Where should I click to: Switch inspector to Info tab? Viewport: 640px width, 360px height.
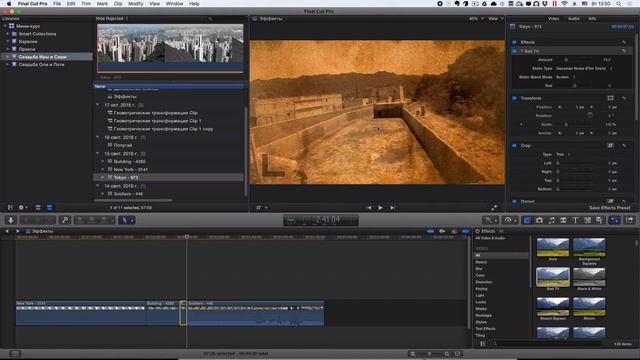(592, 19)
